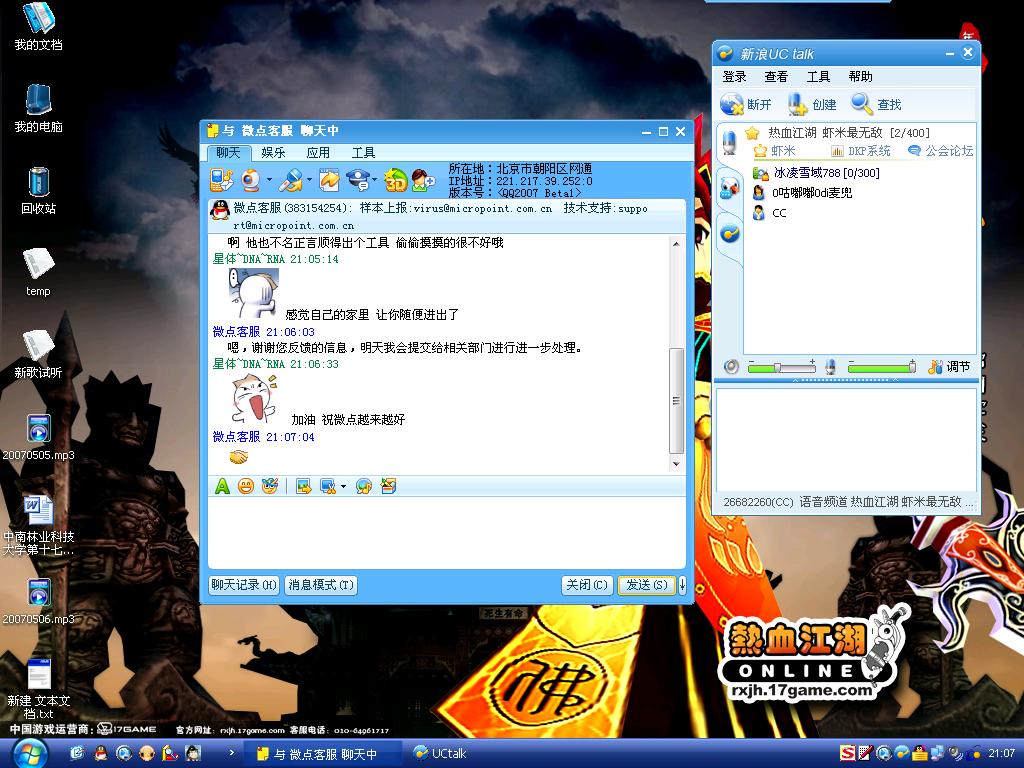
Task: Click the send SMS phone icon in QQ chat
Action: click(221, 180)
